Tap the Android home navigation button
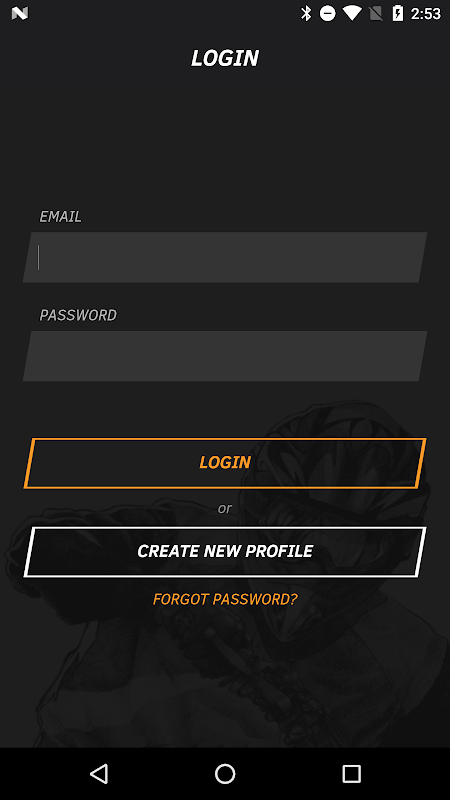Screen dimensions: 450x800 pos(225,773)
